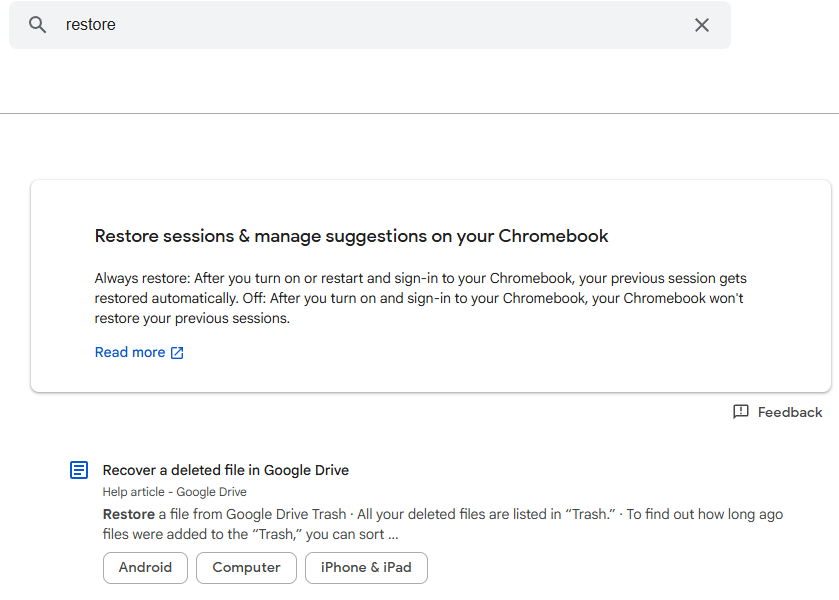The width and height of the screenshot is (839, 600).
Task: Click the bold "Restore" word in article snippet
Action: pyautogui.click(x=128, y=514)
